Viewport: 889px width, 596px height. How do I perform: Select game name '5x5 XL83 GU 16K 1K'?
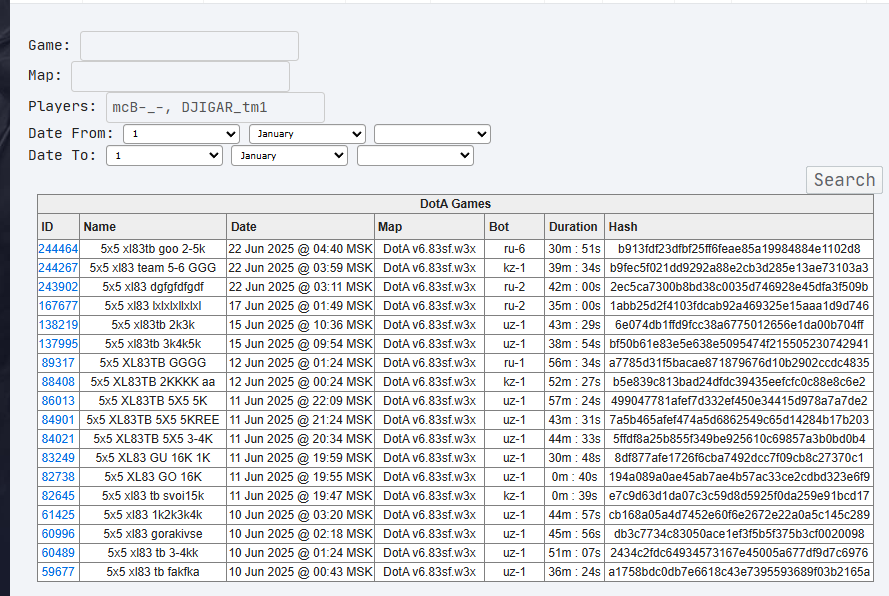tap(153, 458)
